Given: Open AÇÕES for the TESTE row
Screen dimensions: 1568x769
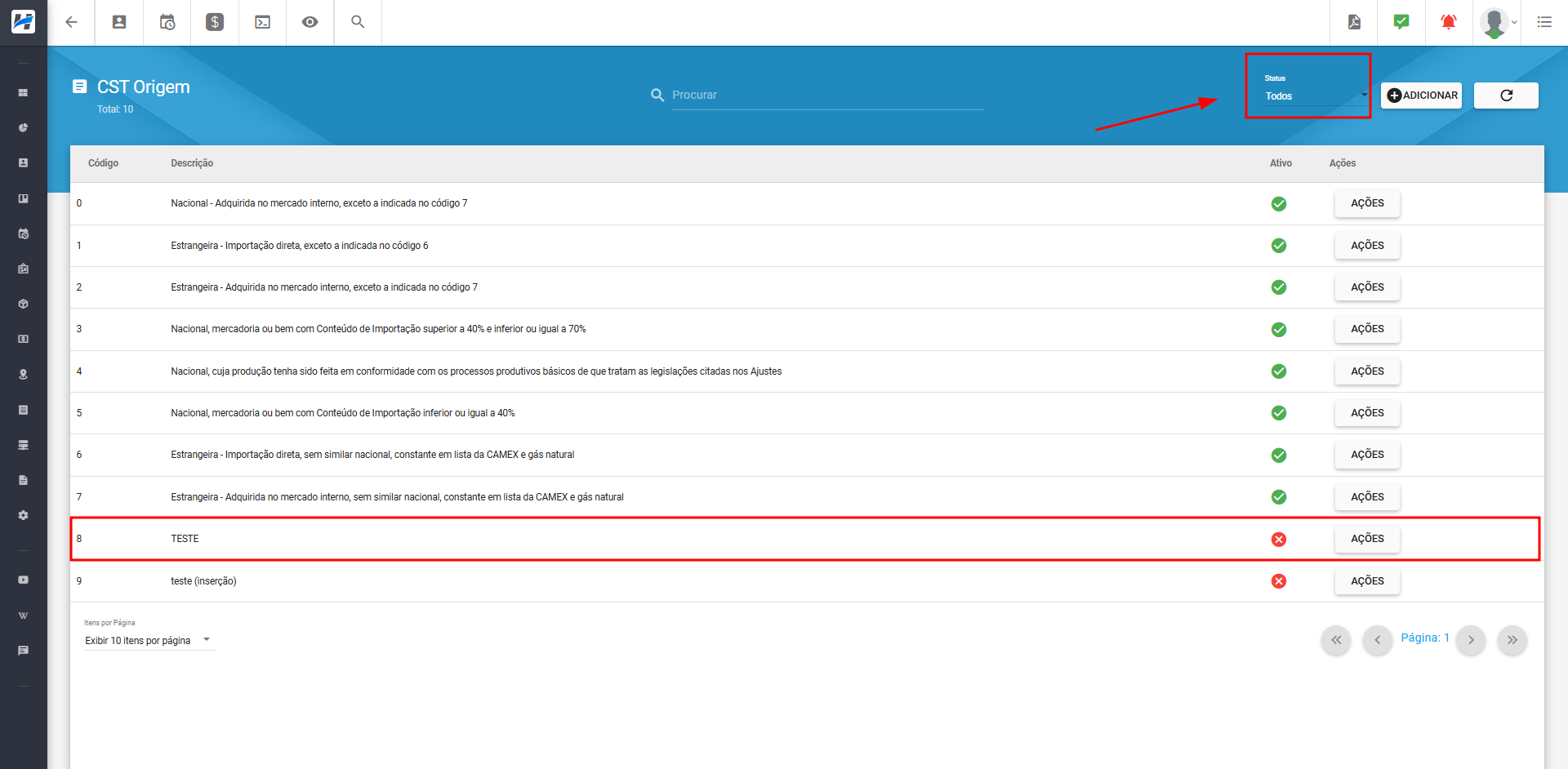Looking at the screenshot, I should pyautogui.click(x=1367, y=539).
